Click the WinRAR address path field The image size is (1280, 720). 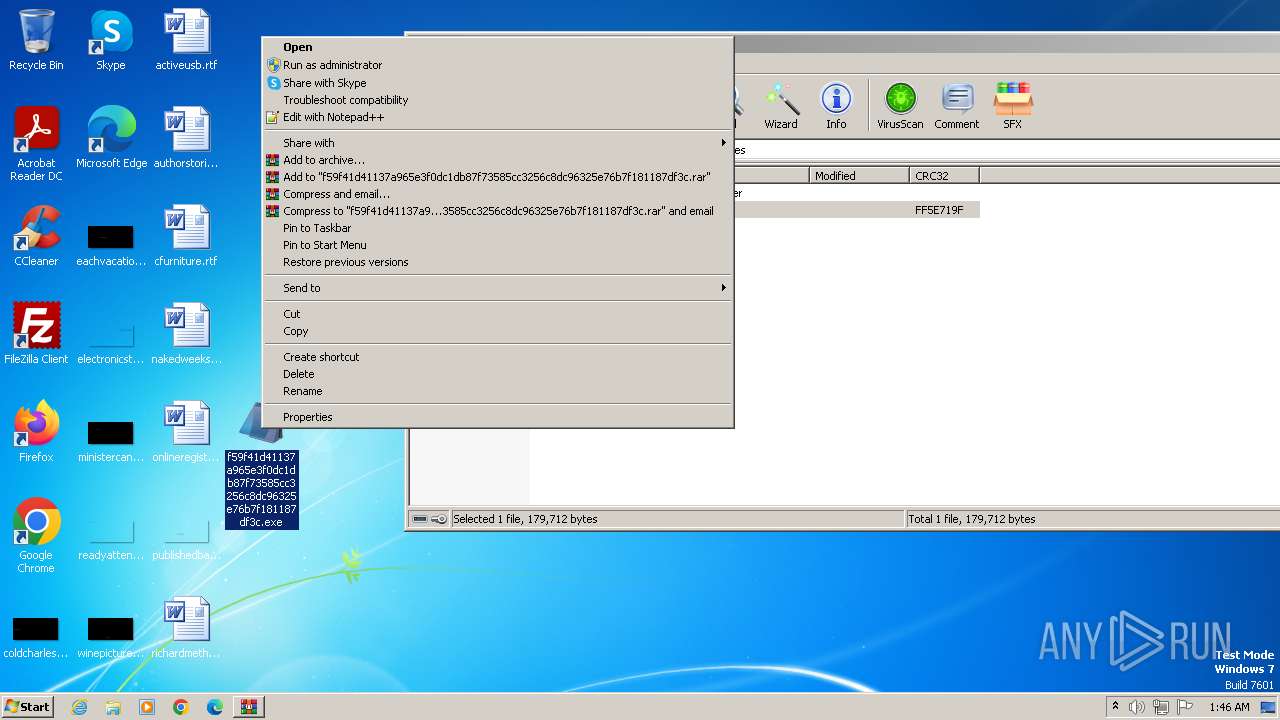[x=1006, y=150]
